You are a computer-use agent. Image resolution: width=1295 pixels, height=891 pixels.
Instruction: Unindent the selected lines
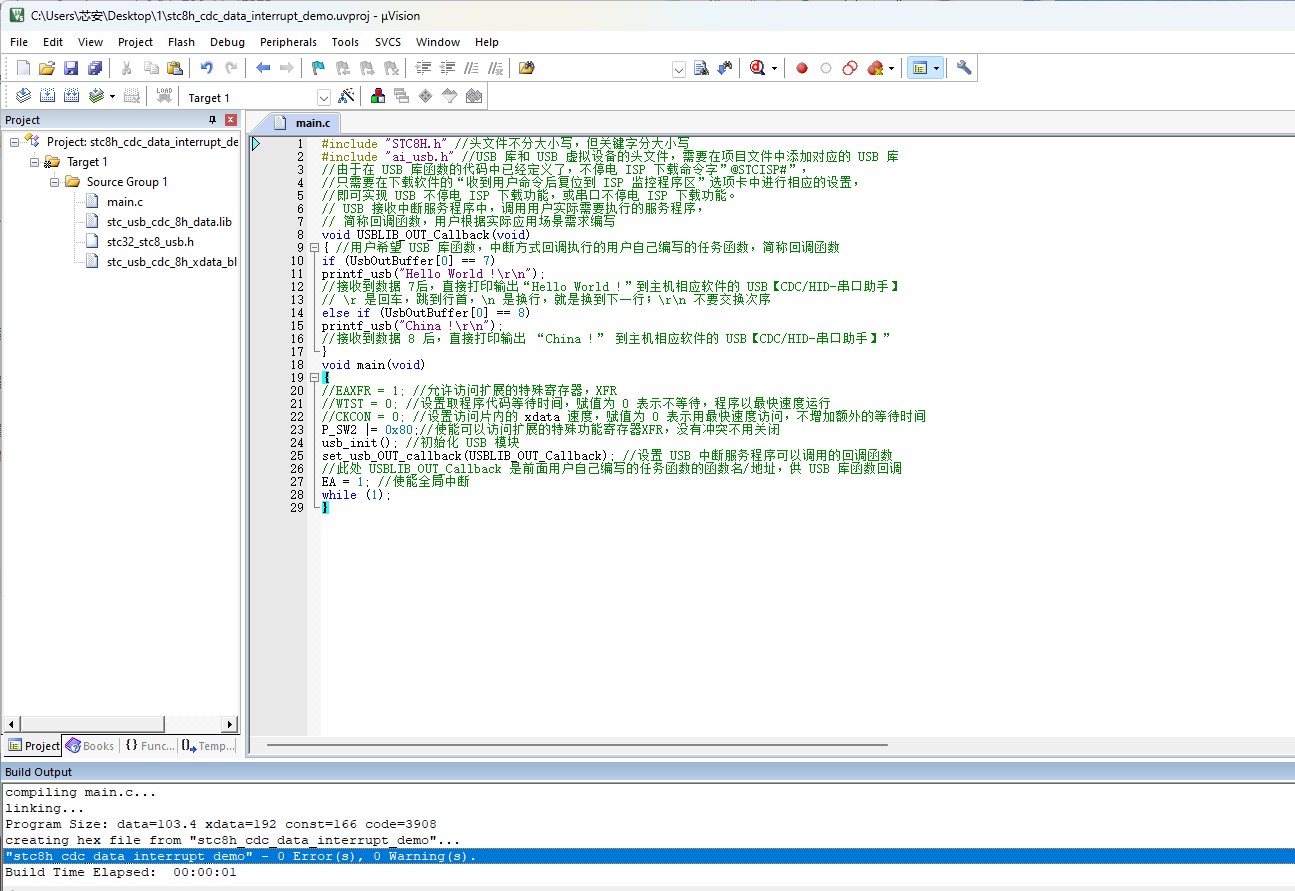pos(447,68)
